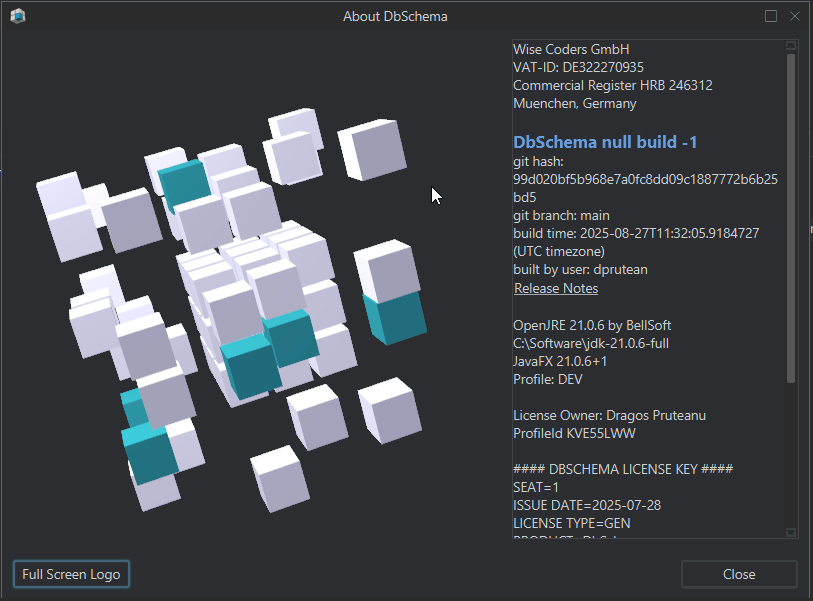Click the 'ProfileId KVE55LWW' line
813x601 pixels.
pyautogui.click(x=574, y=434)
